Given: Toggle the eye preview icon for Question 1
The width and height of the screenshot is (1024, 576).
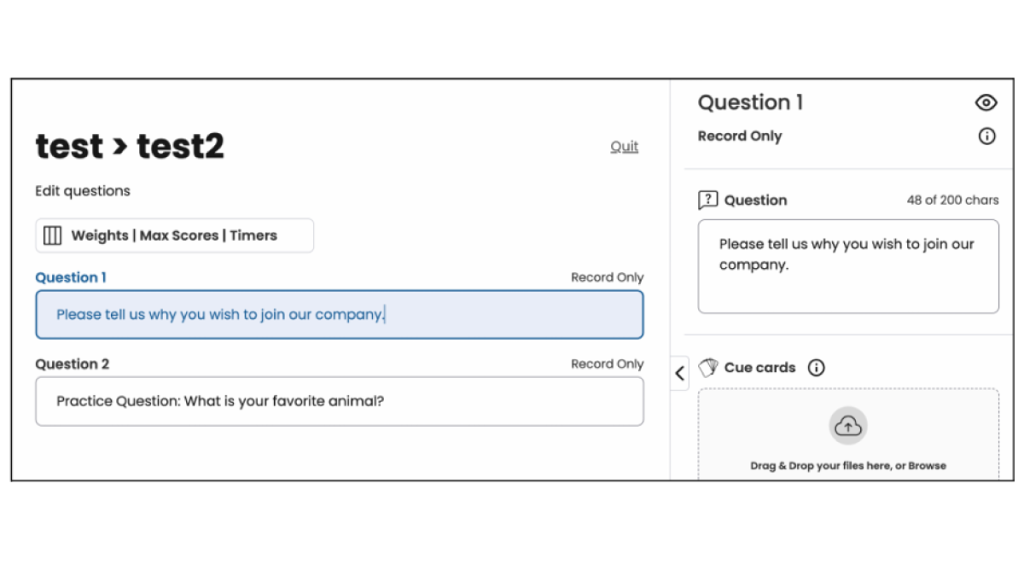Looking at the screenshot, I should [x=986, y=103].
